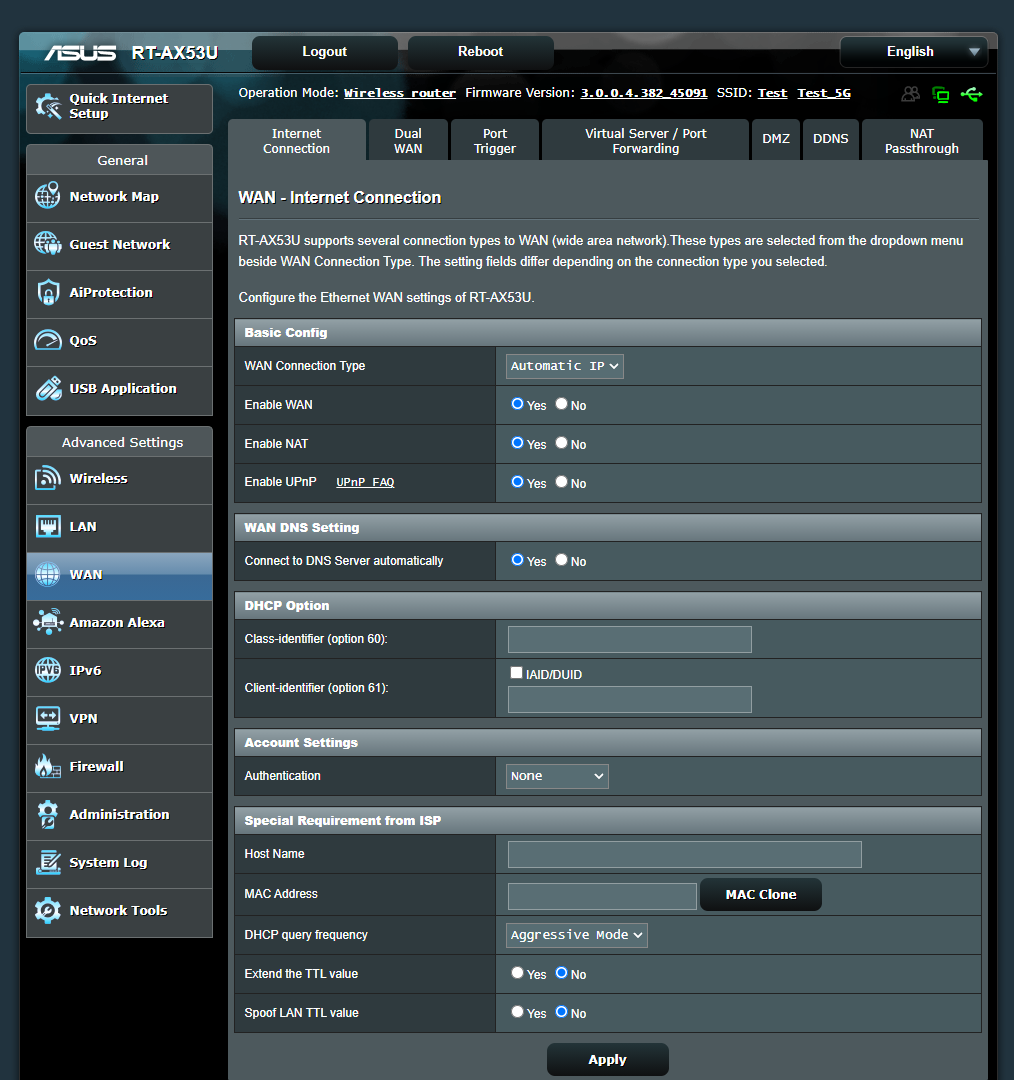Open the IPv6 settings icon
The image size is (1014, 1080).
(x=48, y=670)
